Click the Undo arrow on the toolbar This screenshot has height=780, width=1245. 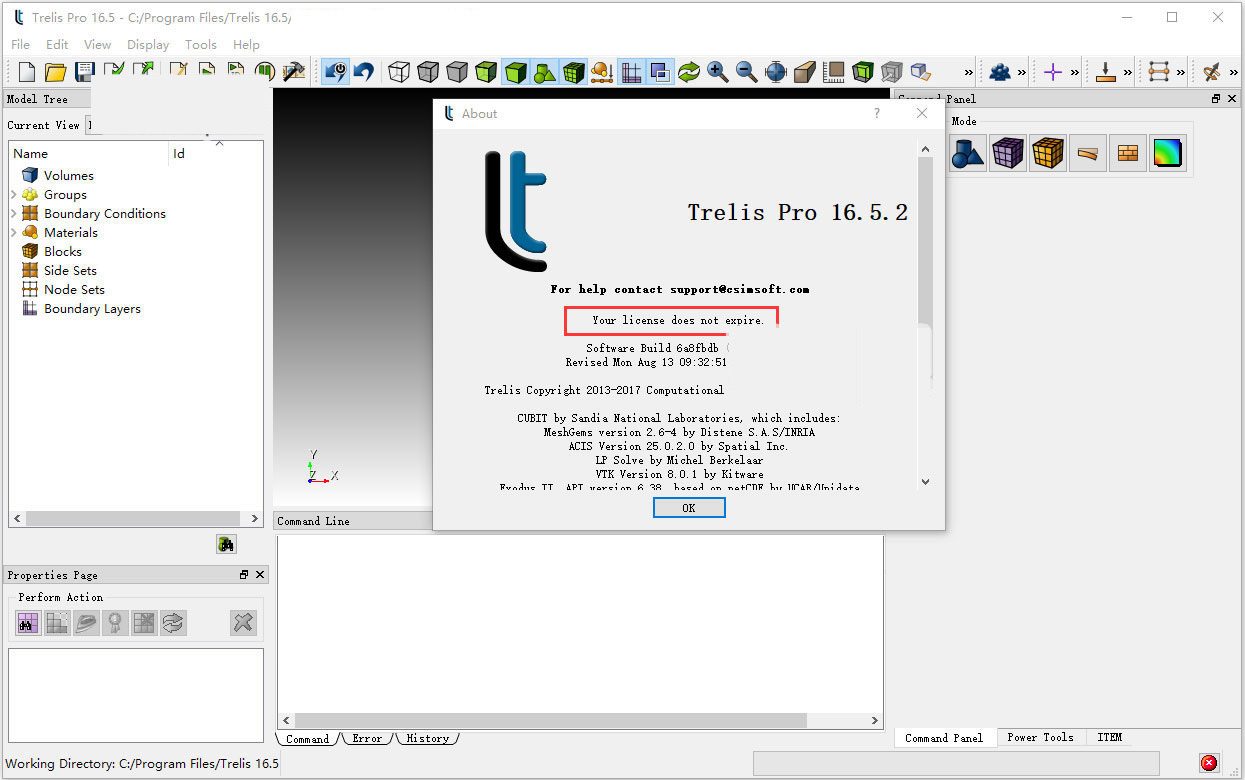(x=363, y=71)
